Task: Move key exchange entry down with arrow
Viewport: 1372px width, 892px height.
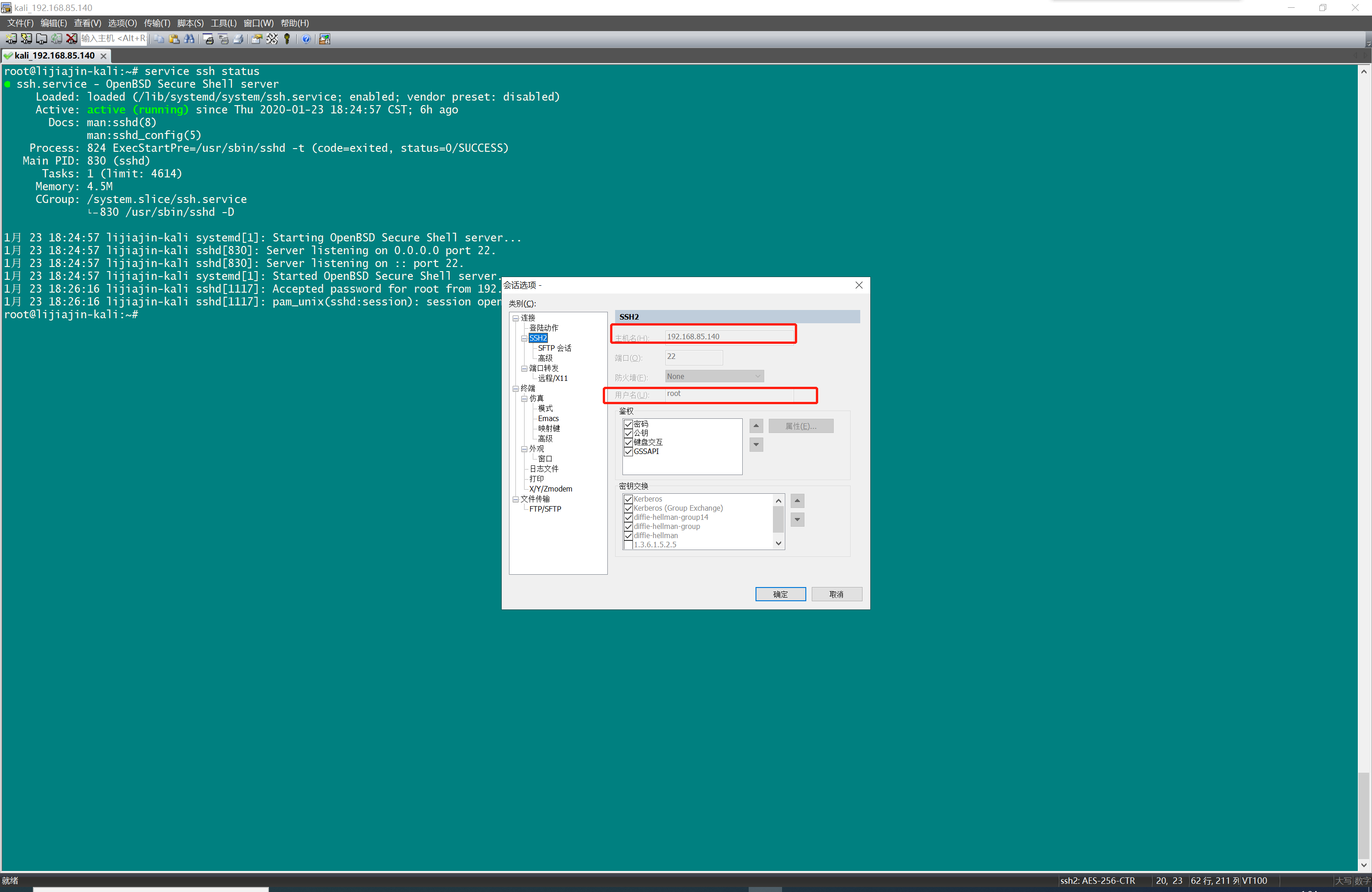Action: pyautogui.click(x=797, y=519)
